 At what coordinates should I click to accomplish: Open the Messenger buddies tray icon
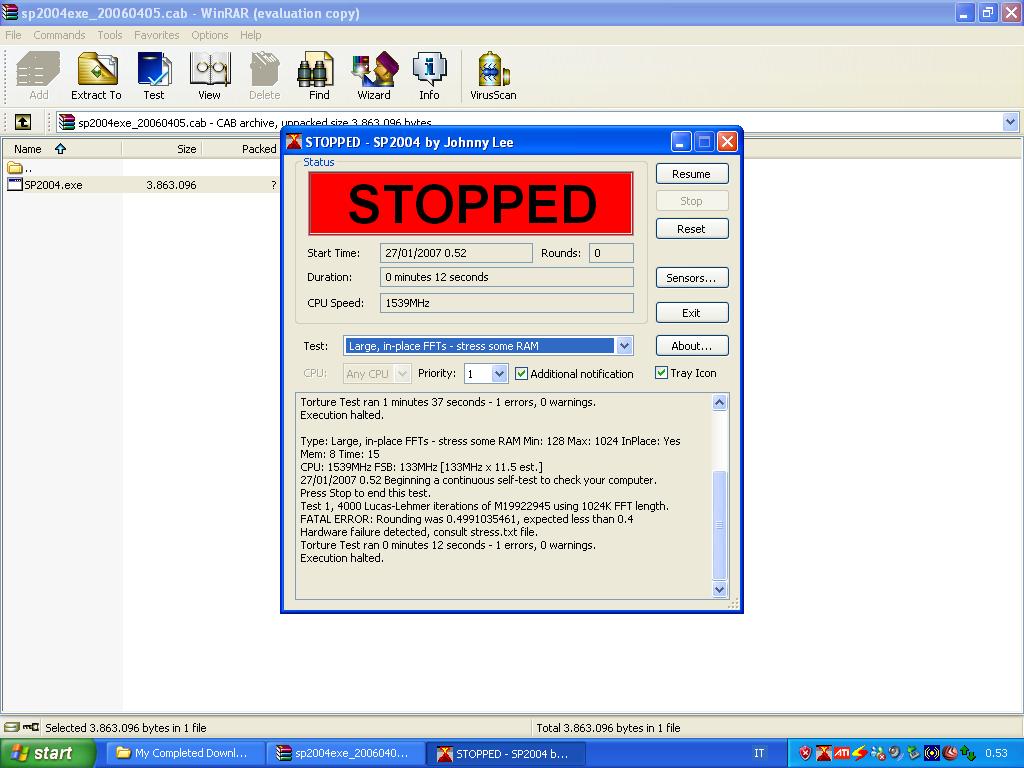(x=878, y=753)
